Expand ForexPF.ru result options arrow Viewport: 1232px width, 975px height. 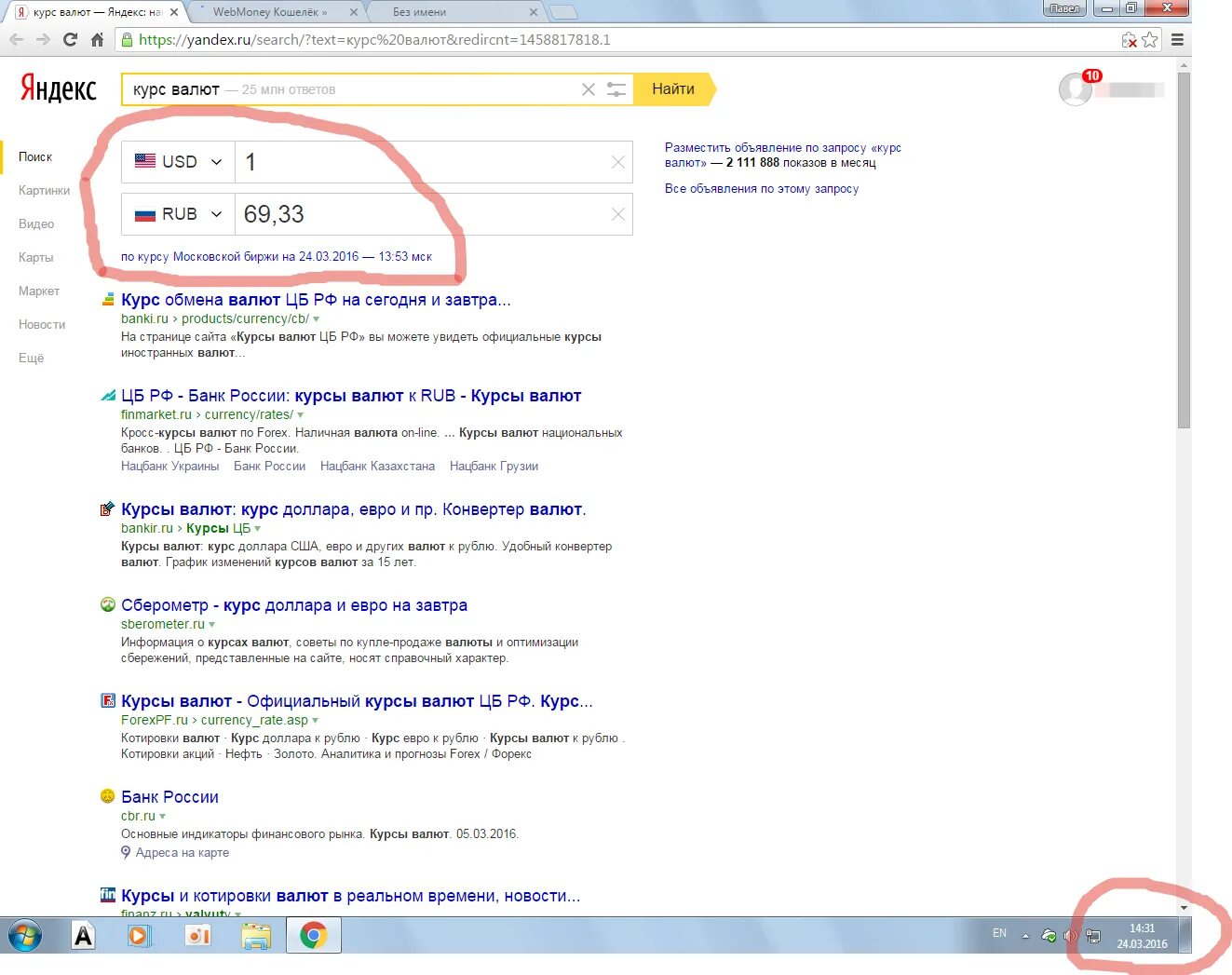click(x=315, y=721)
